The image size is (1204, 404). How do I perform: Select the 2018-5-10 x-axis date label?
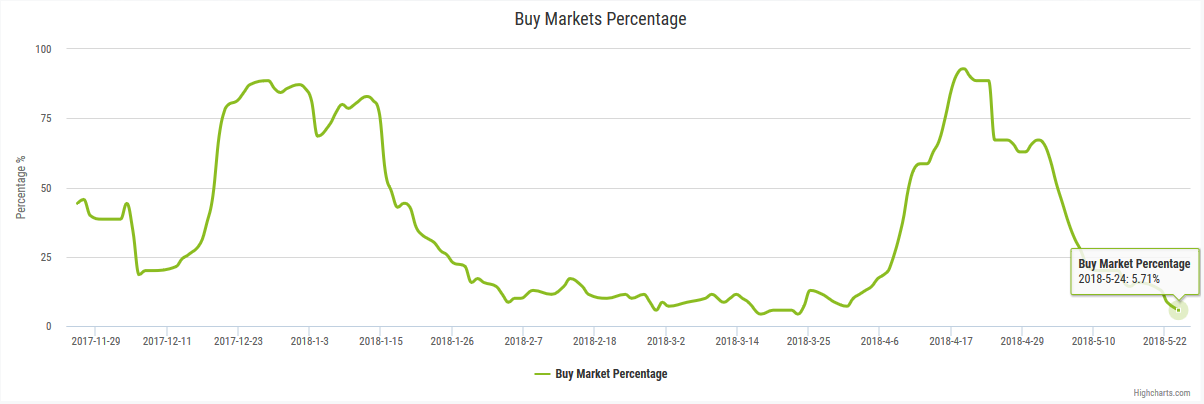(1093, 341)
